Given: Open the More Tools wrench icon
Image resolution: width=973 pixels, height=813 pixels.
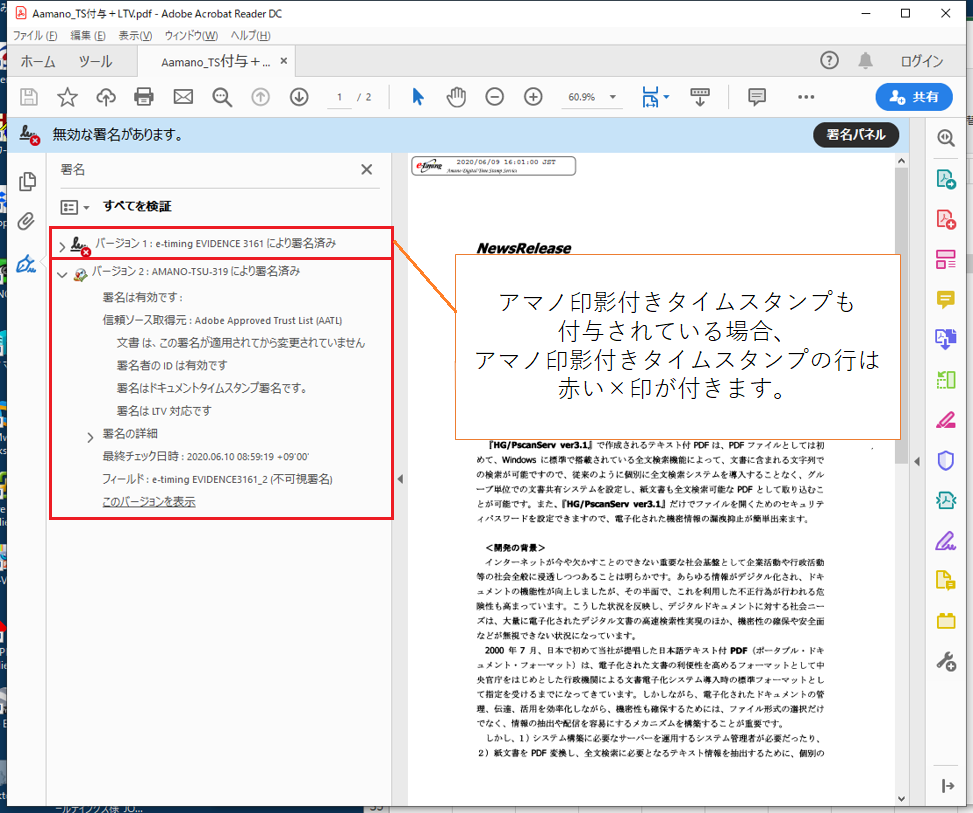Looking at the screenshot, I should coord(946,661).
